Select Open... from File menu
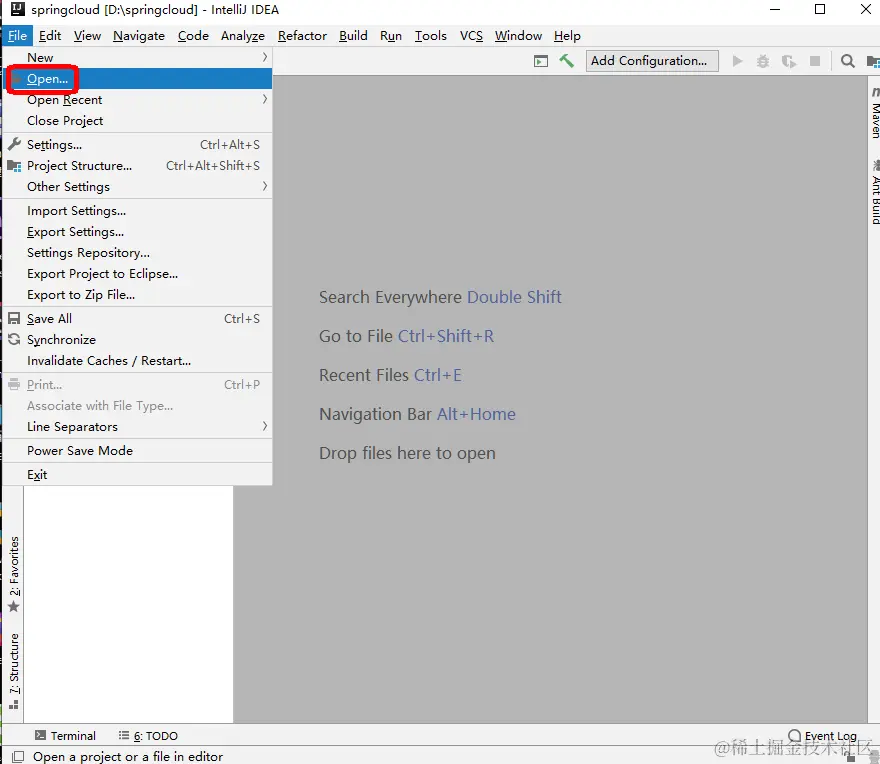 138,79
